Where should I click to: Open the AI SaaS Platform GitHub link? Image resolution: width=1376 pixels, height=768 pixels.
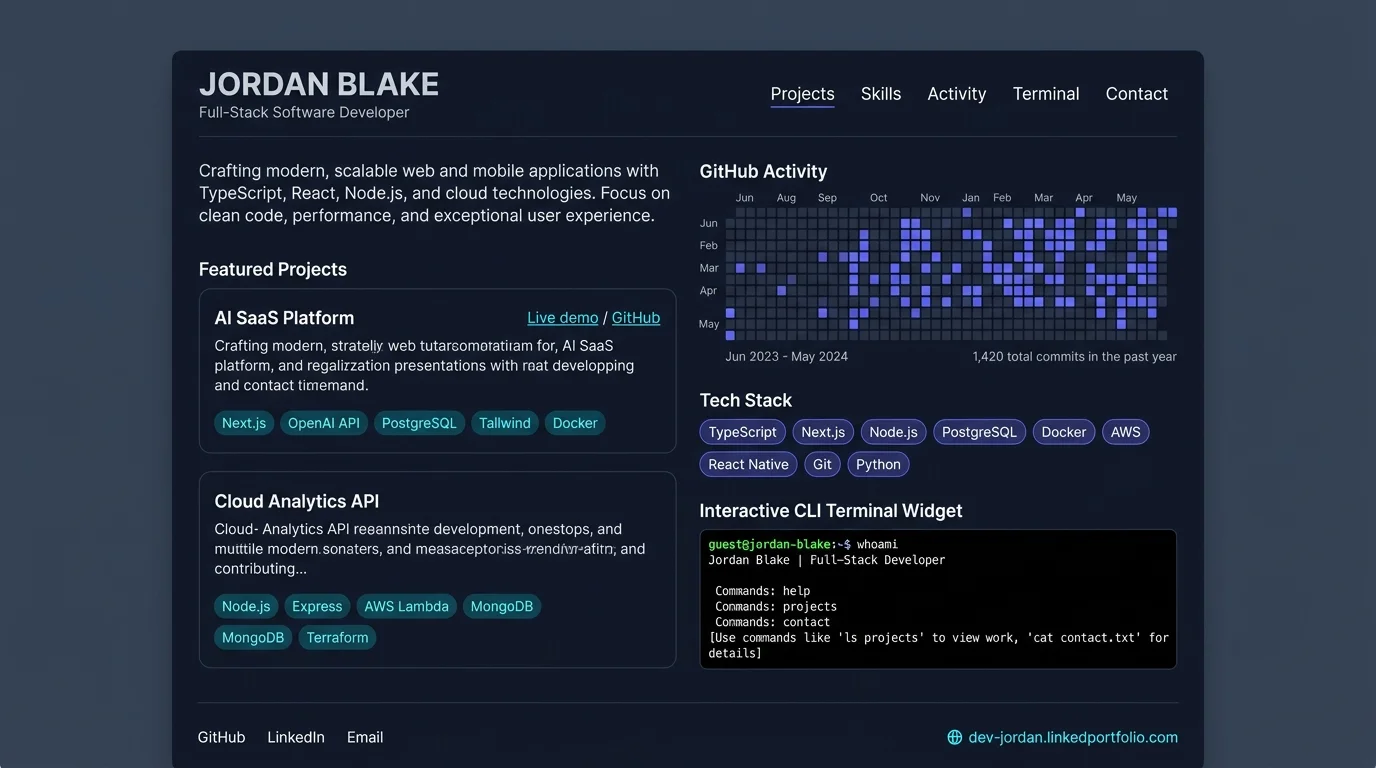[636, 318]
